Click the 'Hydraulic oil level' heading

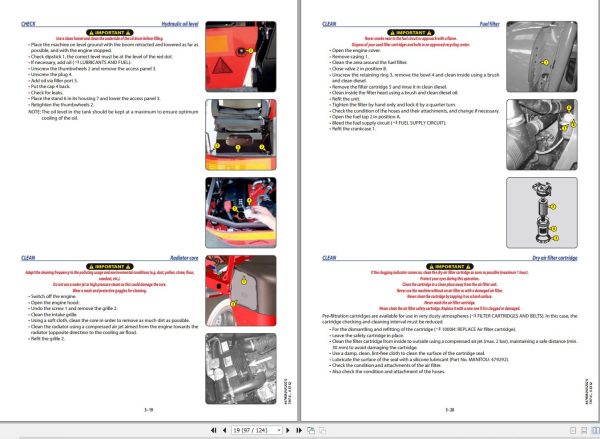point(180,24)
